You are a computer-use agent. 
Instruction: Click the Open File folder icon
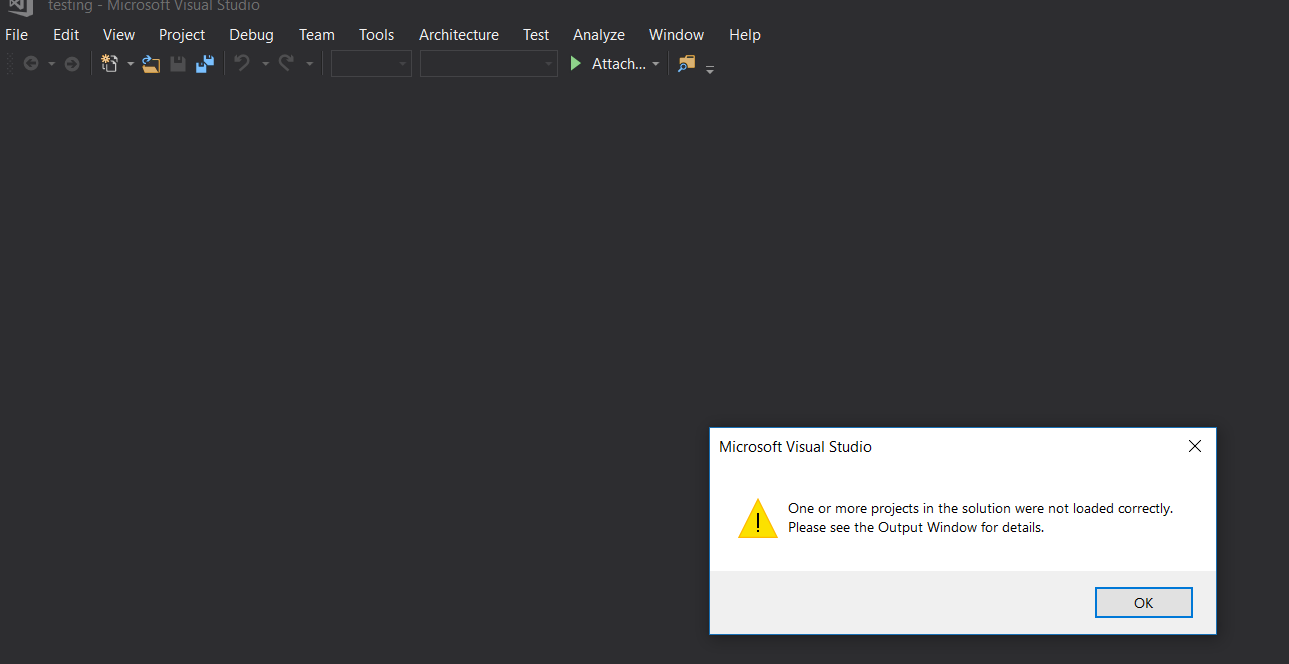tap(151, 64)
